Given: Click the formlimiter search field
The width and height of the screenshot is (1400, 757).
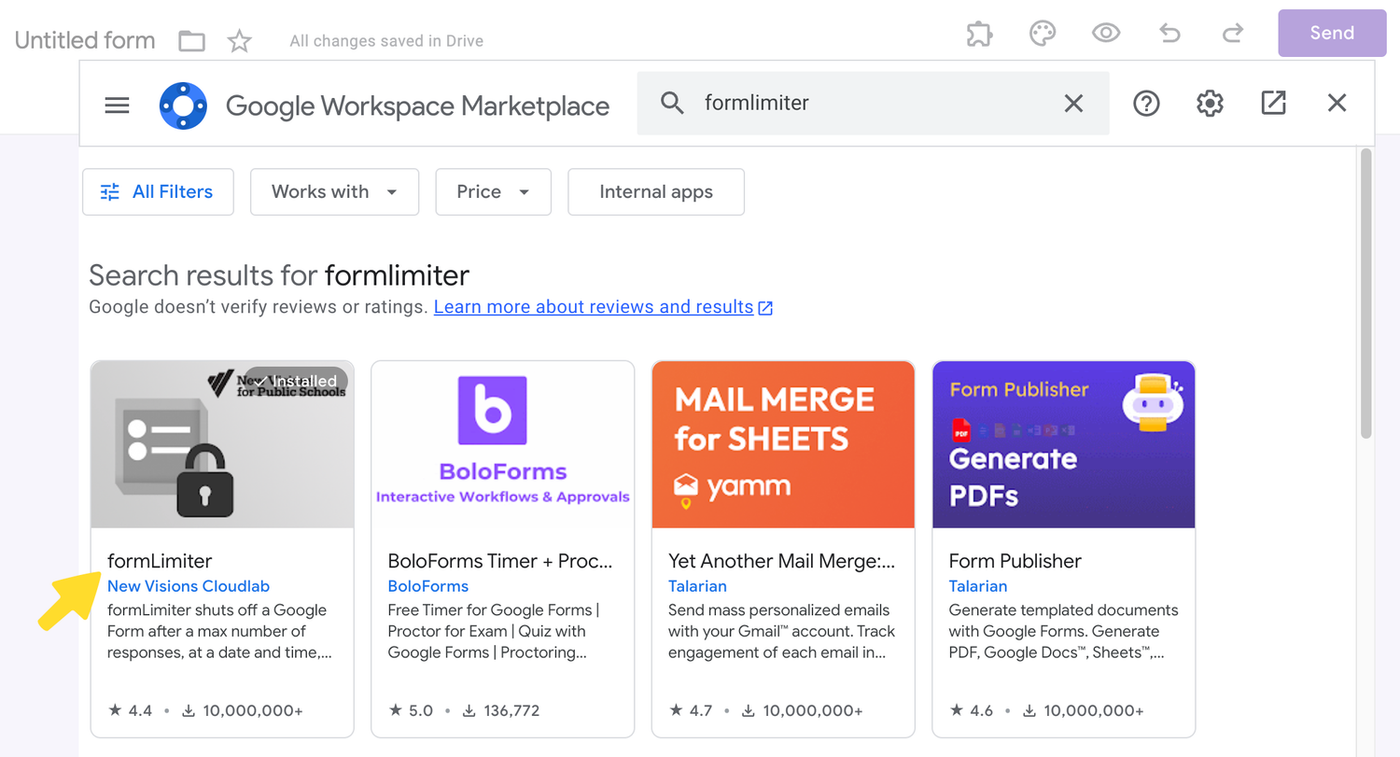Looking at the screenshot, I should [x=872, y=103].
